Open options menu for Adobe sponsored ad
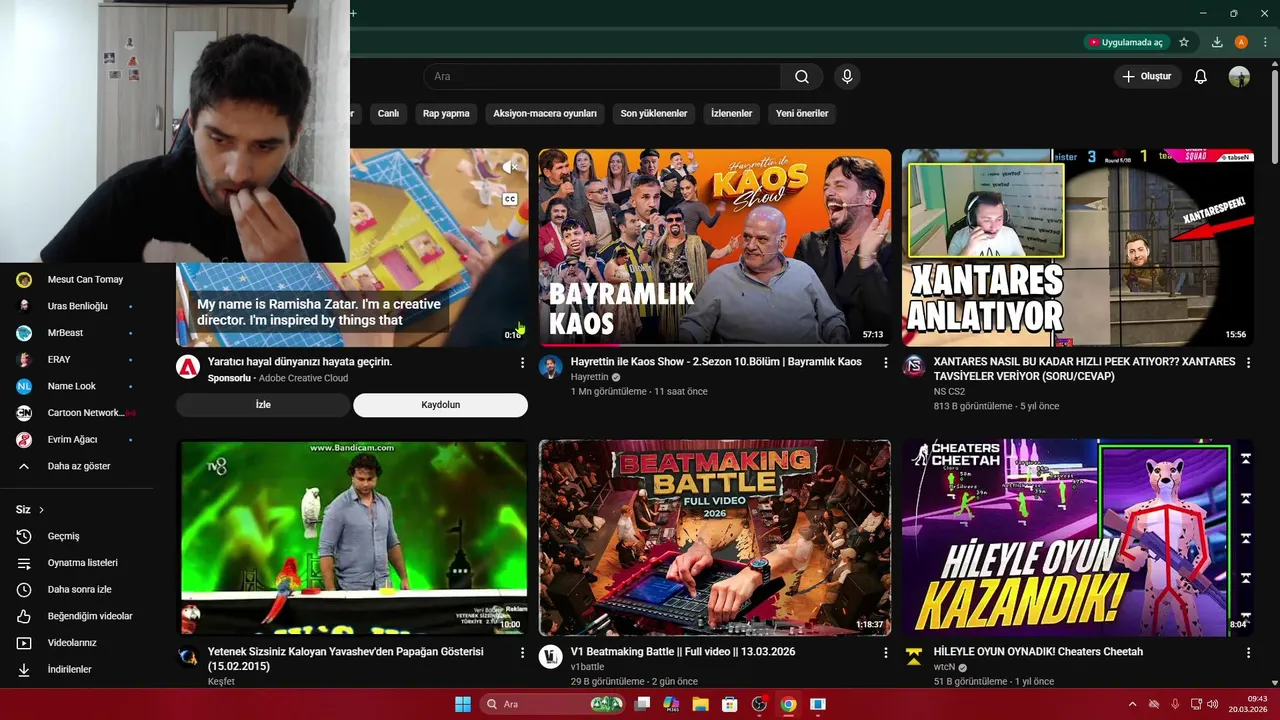The width and height of the screenshot is (1280, 720). coord(522,363)
